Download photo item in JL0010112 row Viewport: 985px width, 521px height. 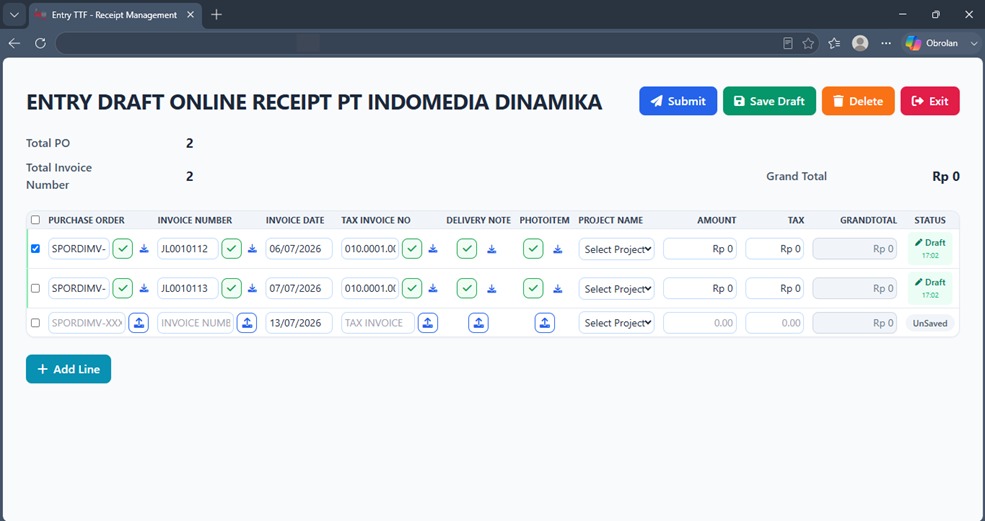(558, 249)
